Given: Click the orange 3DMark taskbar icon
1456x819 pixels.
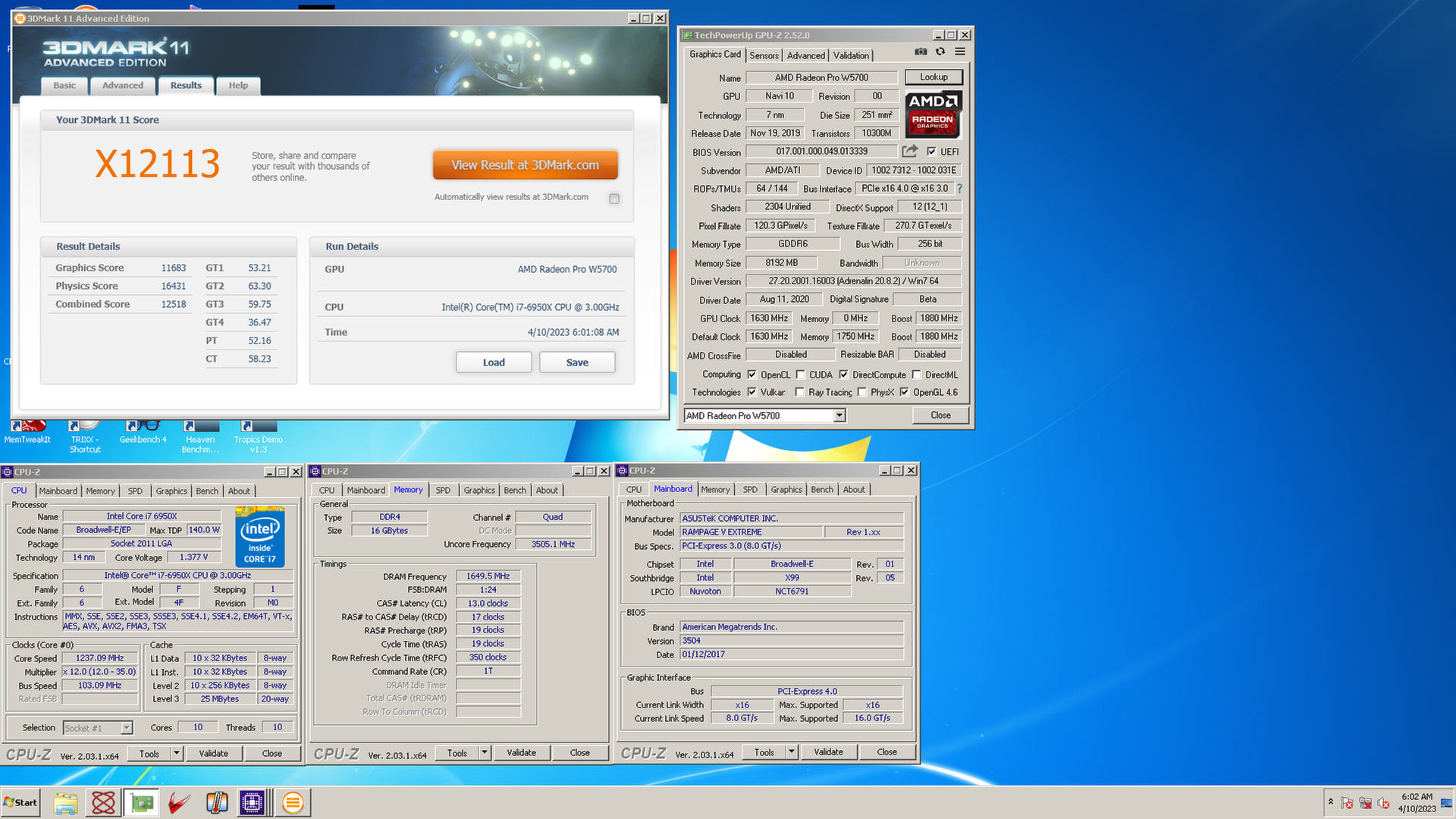Looking at the screenshot, I should tap(293, 802).
